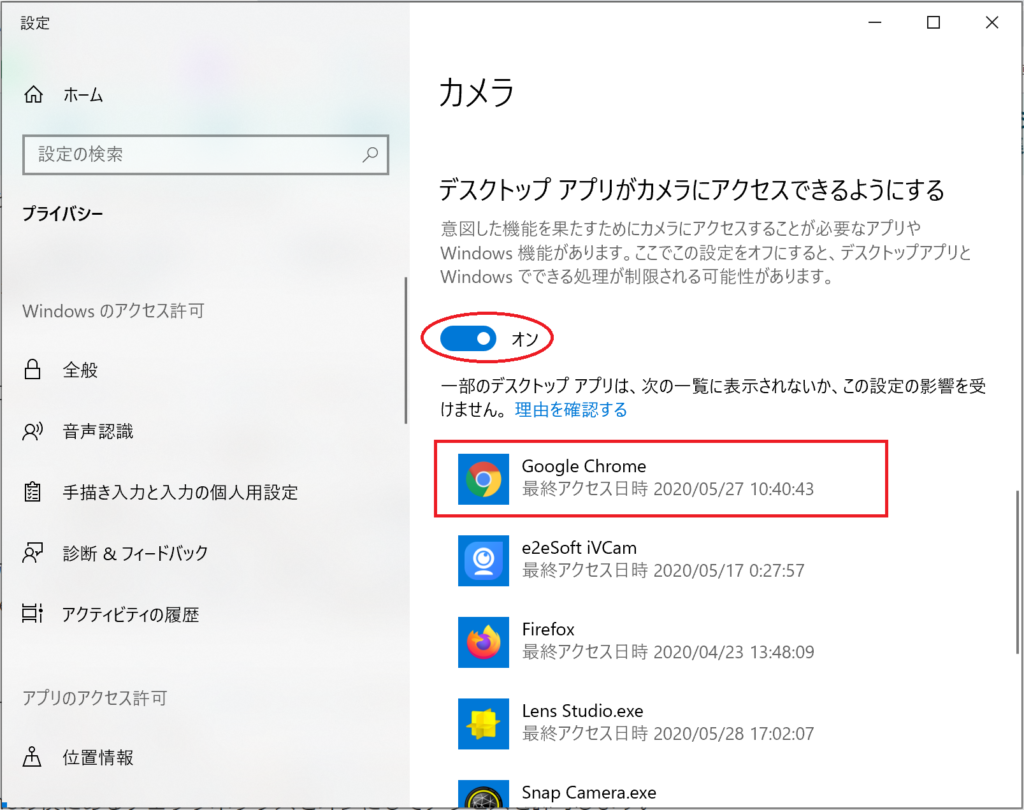The image size is (1024, 810).
Task: Minimize the 設定 window
Action: pyautogui.click(x=875, y=22)
